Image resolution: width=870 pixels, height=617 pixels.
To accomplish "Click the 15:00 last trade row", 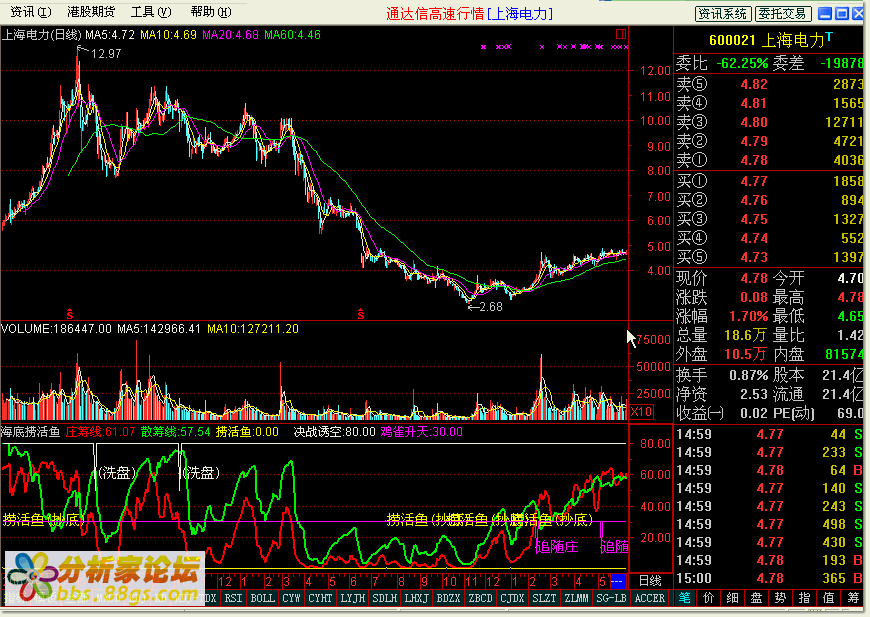I will [768, 578].
